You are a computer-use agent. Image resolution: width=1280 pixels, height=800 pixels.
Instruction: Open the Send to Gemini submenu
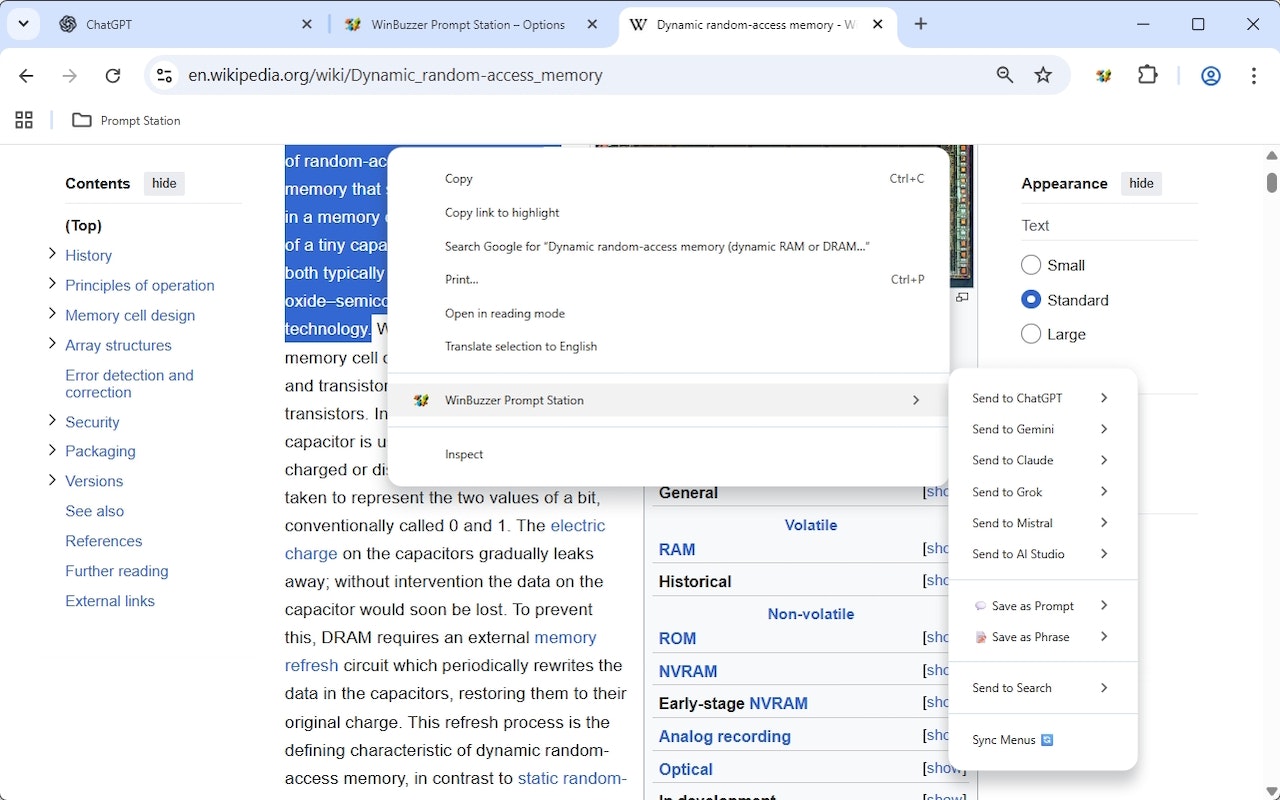(1042, 429)
